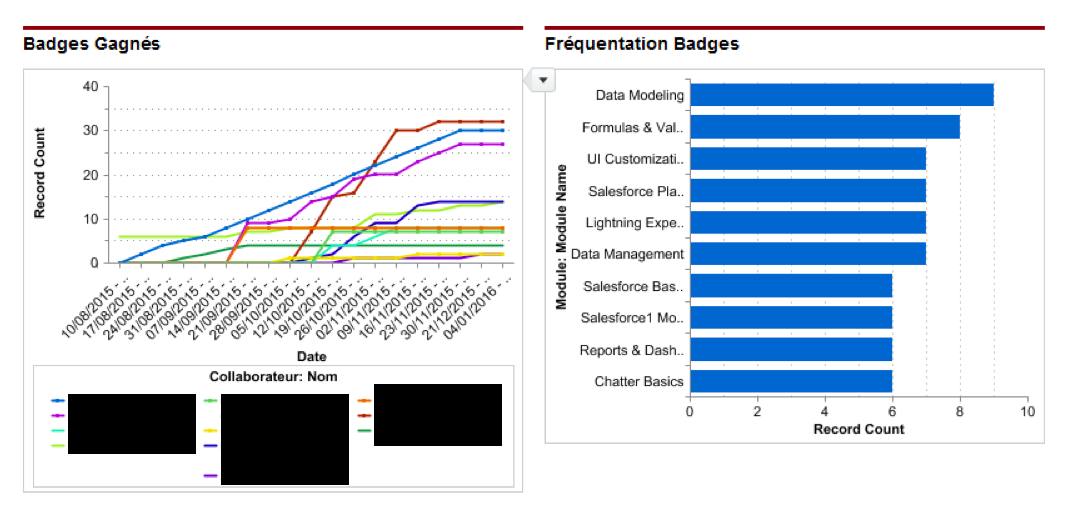The image size is (1074, 517).
Task: Open the dropdown arrow beside Fréquentation Badges chart
Action: click(x=543, y=79)
